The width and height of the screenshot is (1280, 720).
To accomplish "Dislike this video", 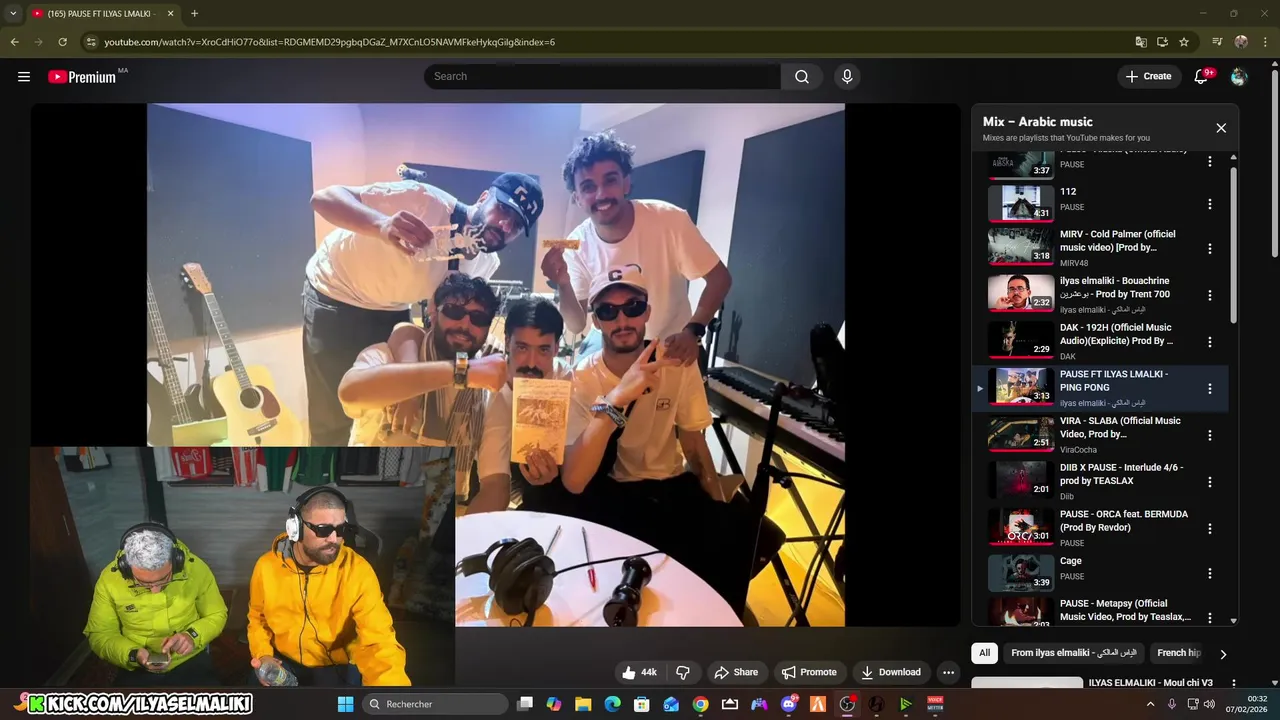I will [x=683, y=672].
